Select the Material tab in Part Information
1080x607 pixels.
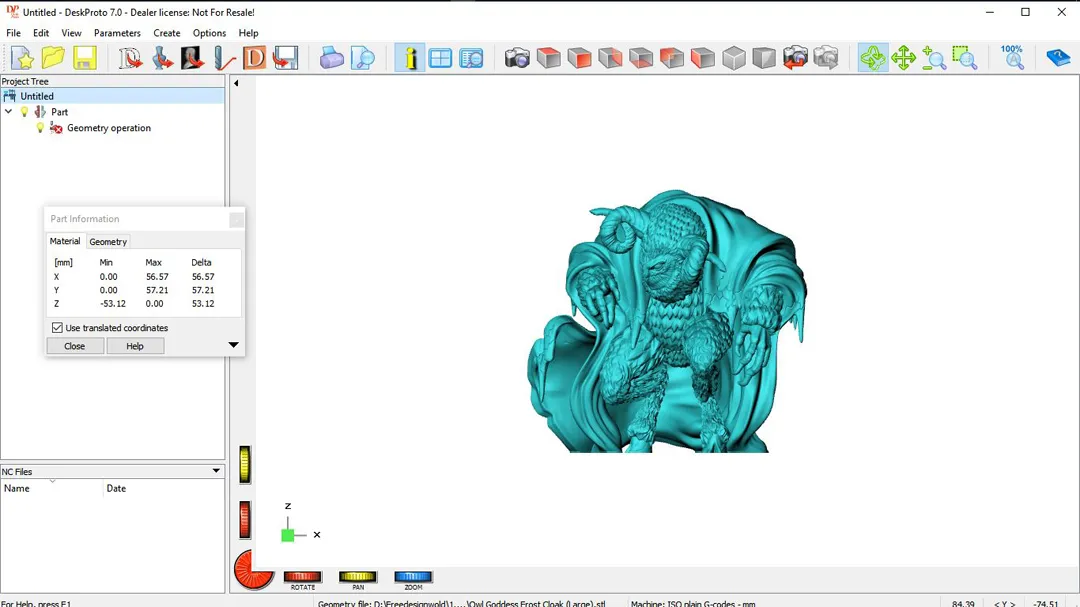[65, 241]
